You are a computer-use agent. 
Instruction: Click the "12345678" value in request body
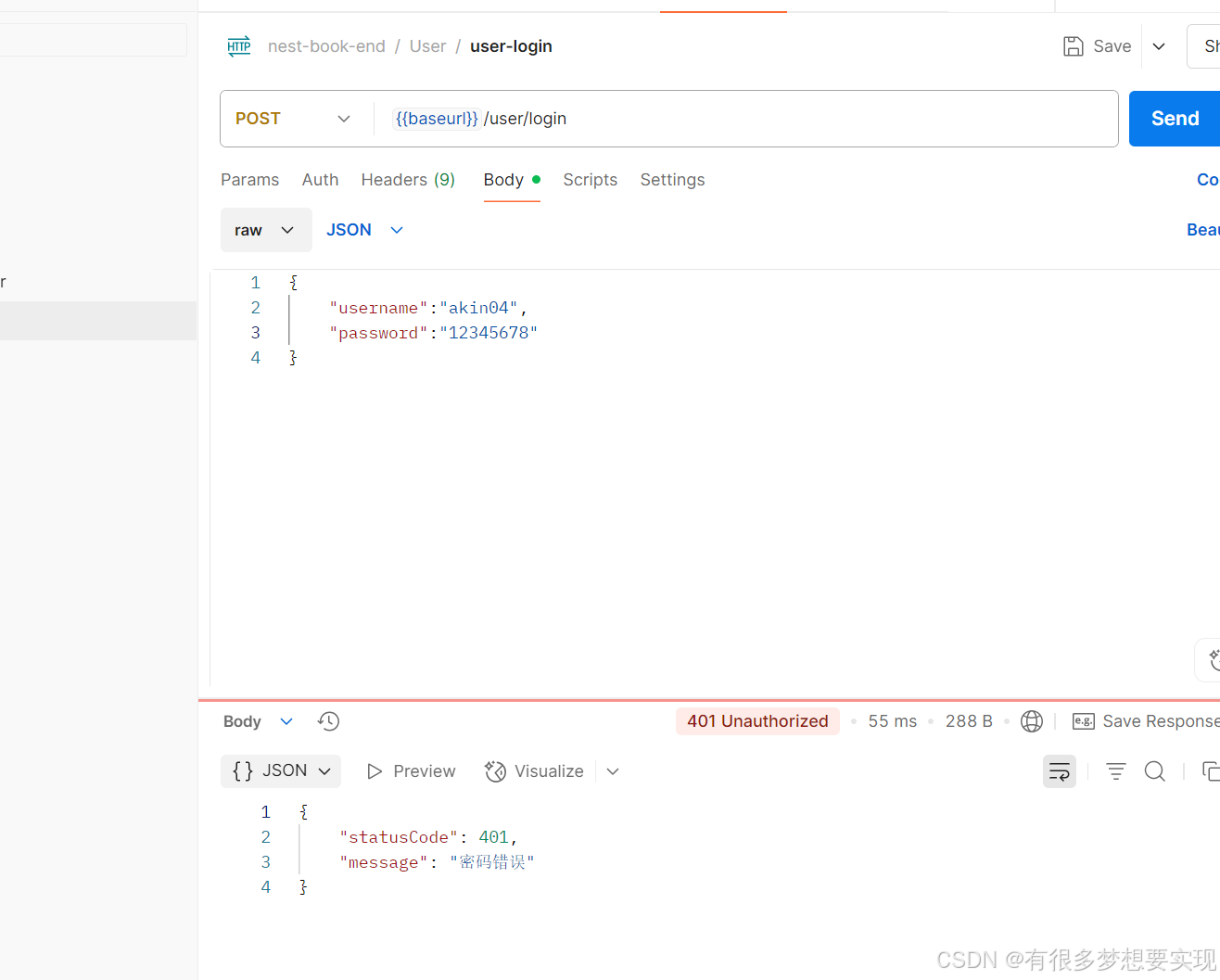[489, 333]
